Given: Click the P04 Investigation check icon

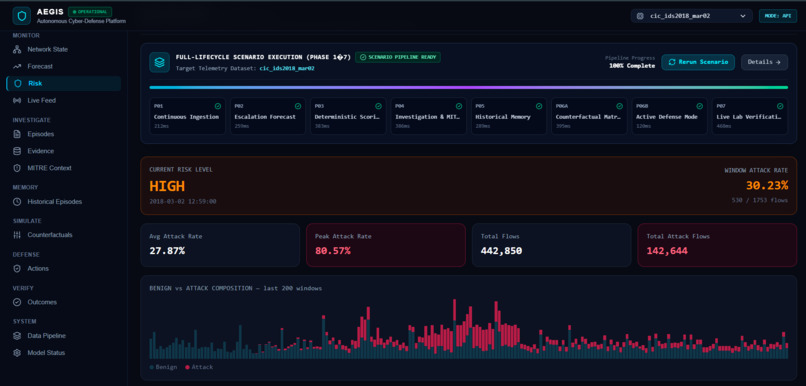Looking at the screenshot, I should pyautogui.click(x=459, y=106).
